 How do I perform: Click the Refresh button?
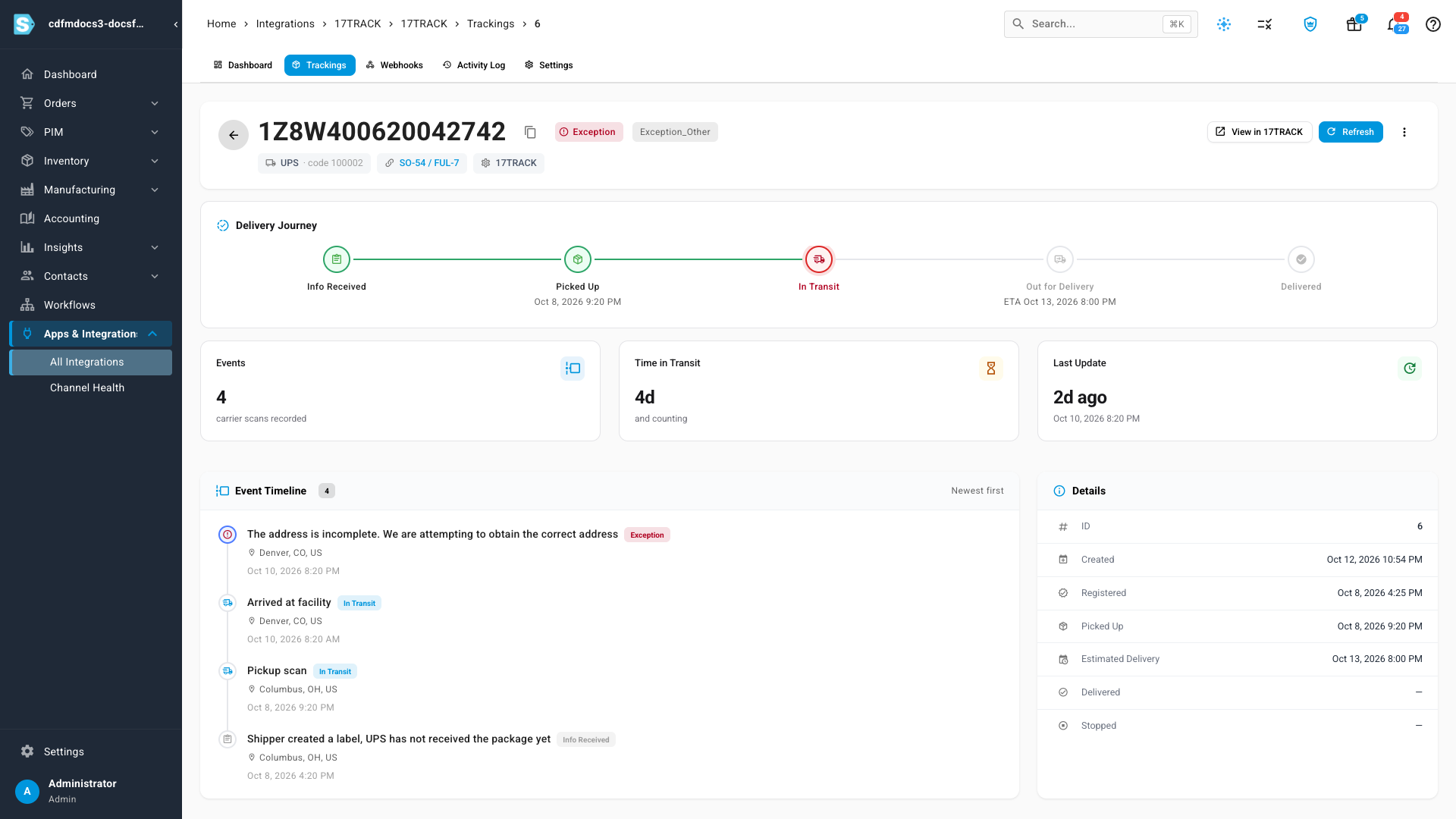tap(1351, 132)
